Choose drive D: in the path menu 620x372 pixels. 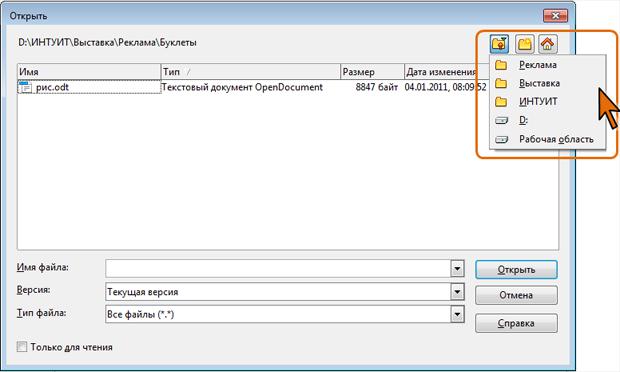548,120
